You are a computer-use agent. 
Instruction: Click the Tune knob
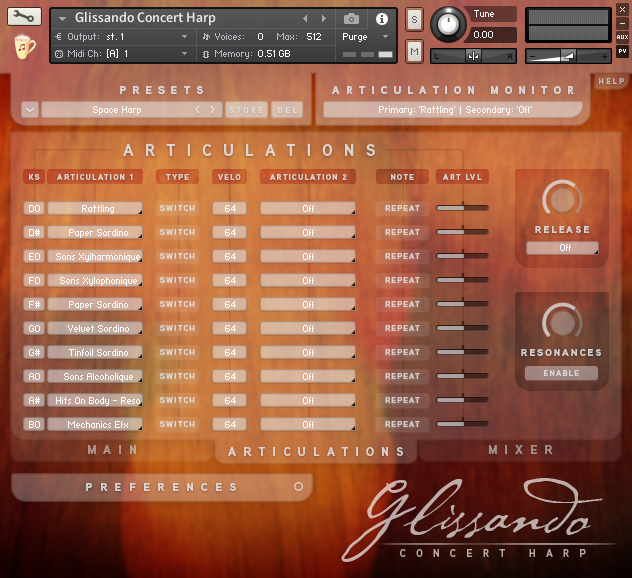(448, 24)
